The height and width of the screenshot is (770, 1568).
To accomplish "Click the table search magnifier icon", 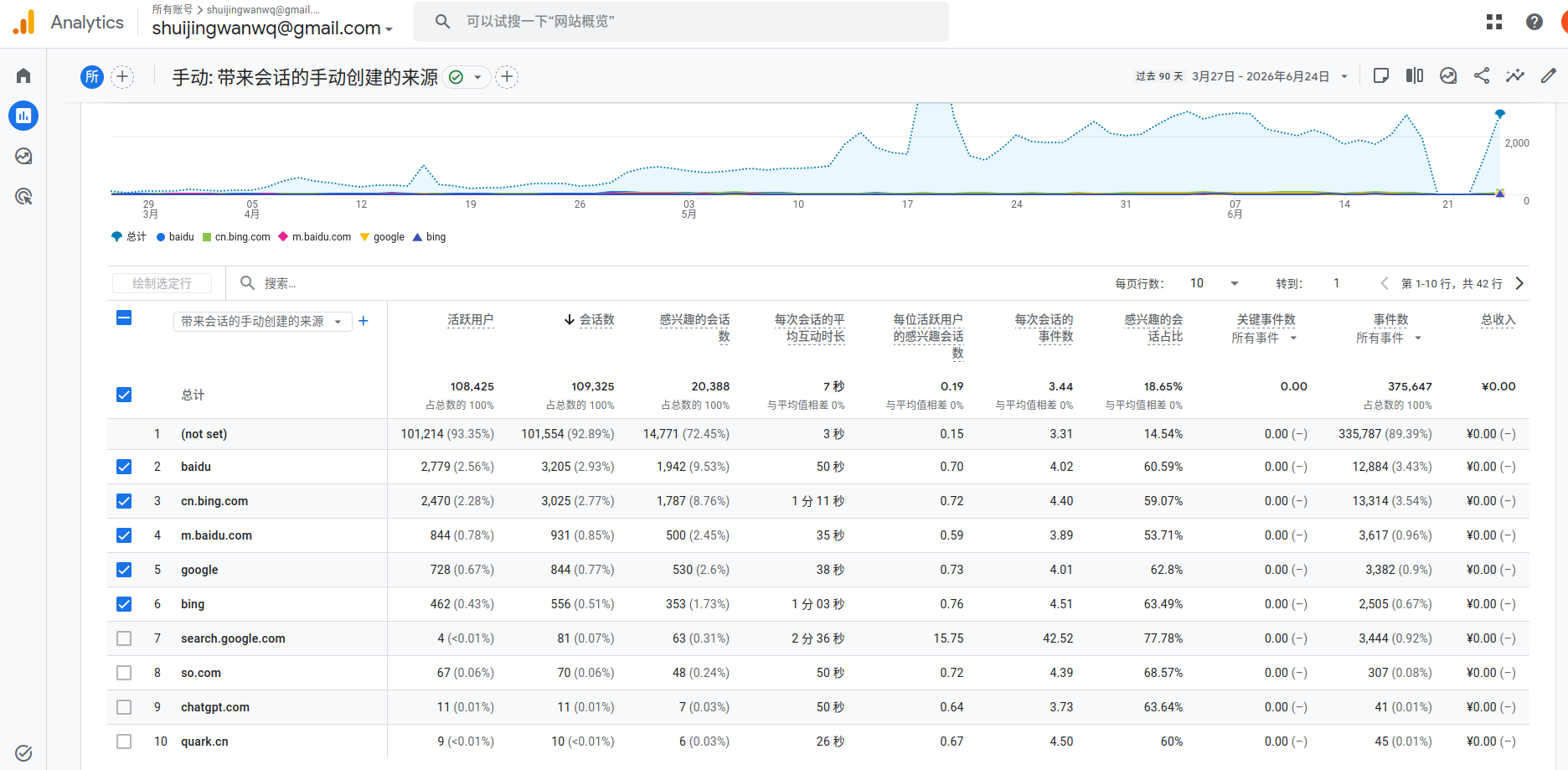I will (x=248, y=283).
